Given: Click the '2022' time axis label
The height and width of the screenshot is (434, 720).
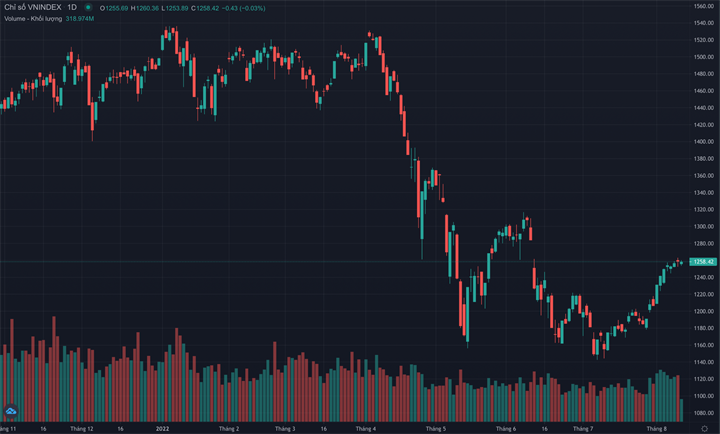Looking at the screenshot, I should click(x=163, y=428).
